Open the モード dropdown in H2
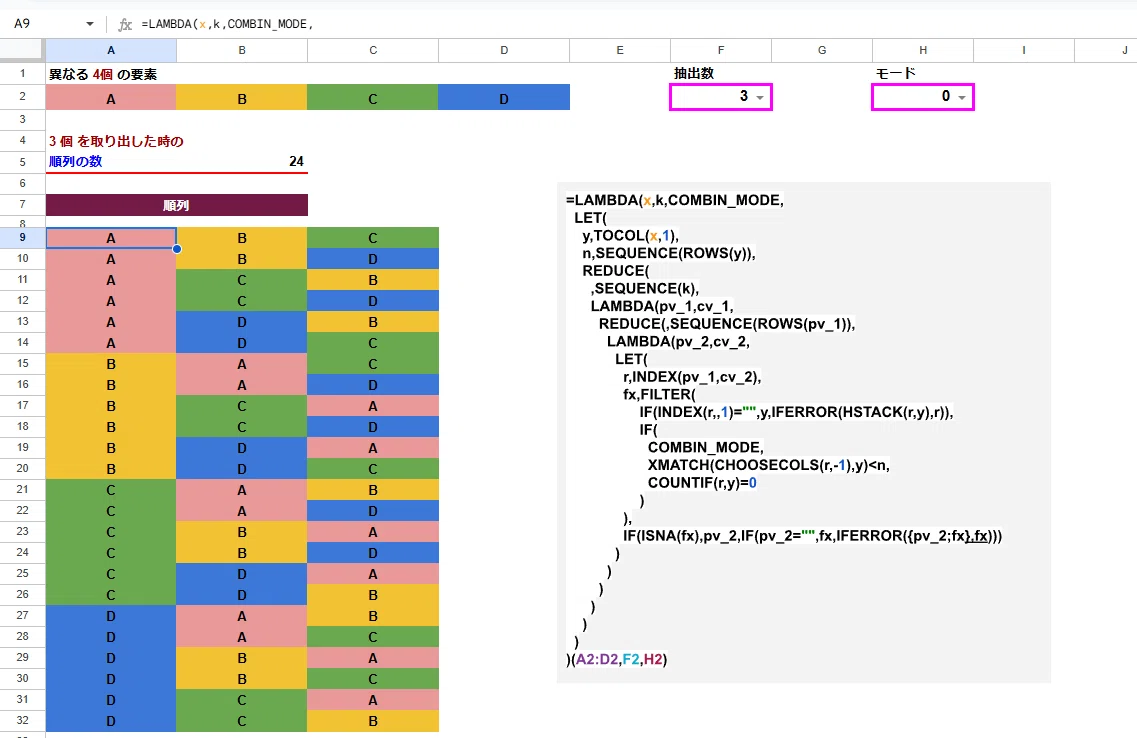1137x738 pixels. coord(962,97)
